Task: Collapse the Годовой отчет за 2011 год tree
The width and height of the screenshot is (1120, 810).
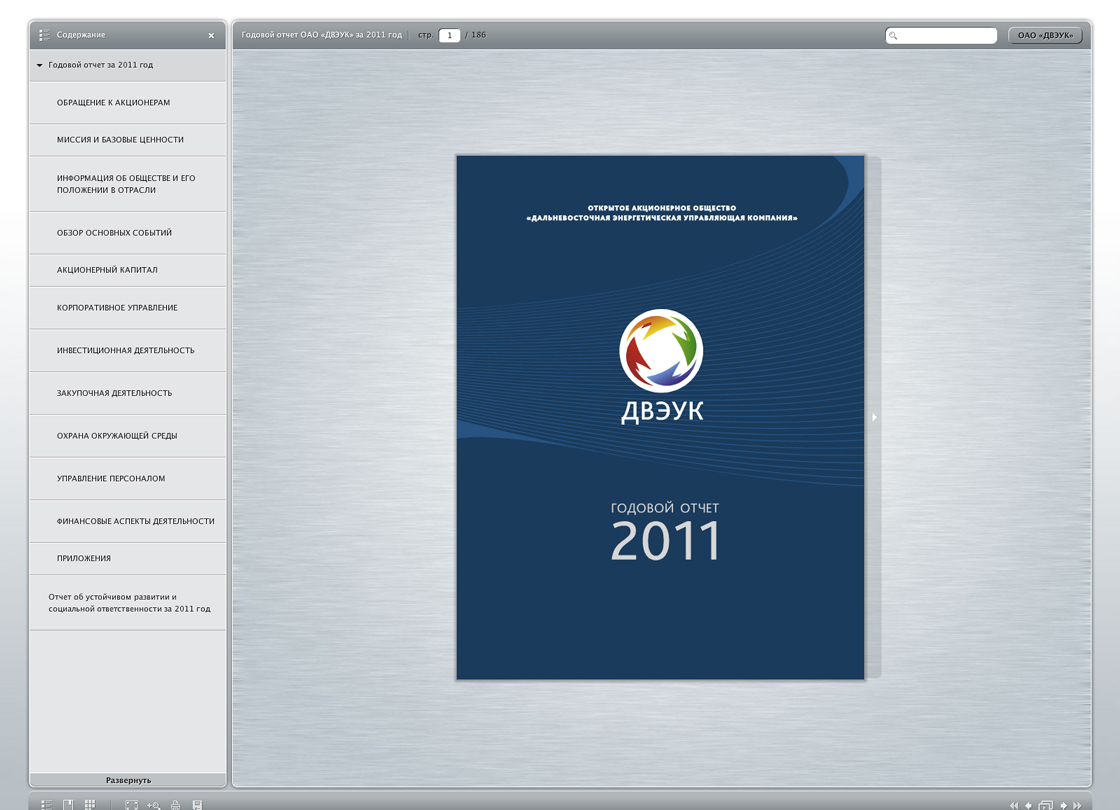Action: [40, 65]
